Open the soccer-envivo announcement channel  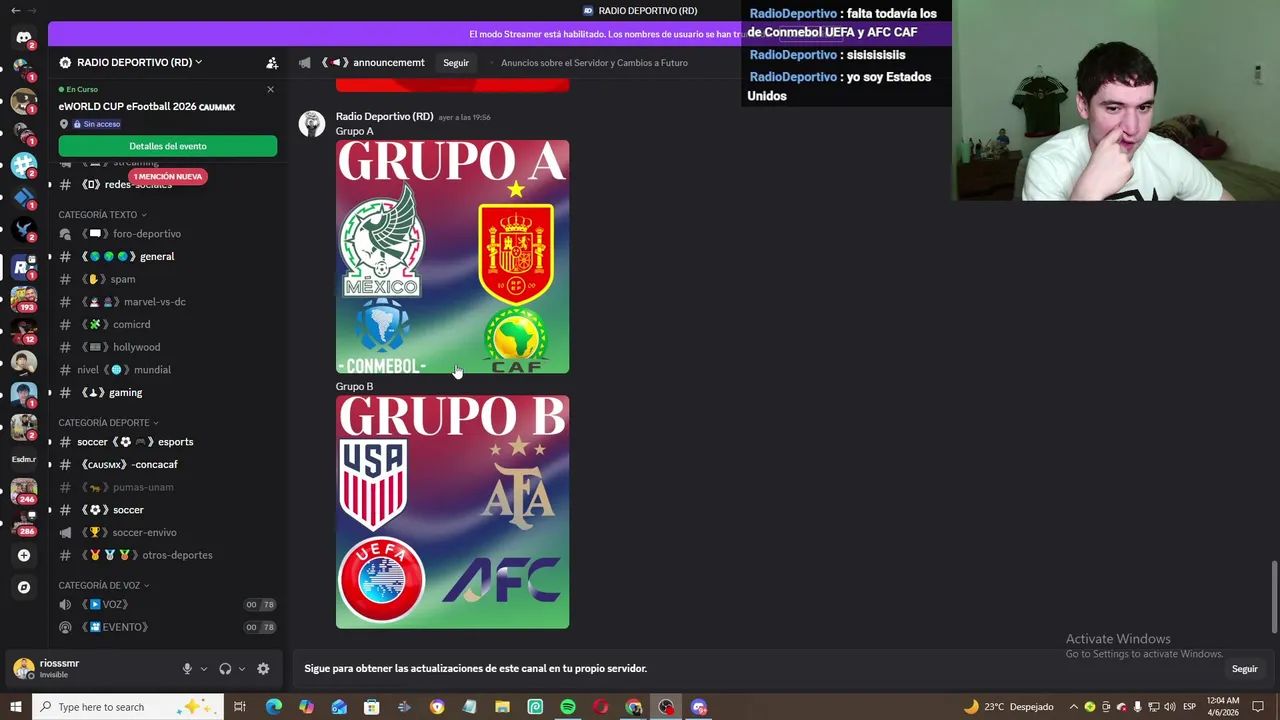coord(167,533)
